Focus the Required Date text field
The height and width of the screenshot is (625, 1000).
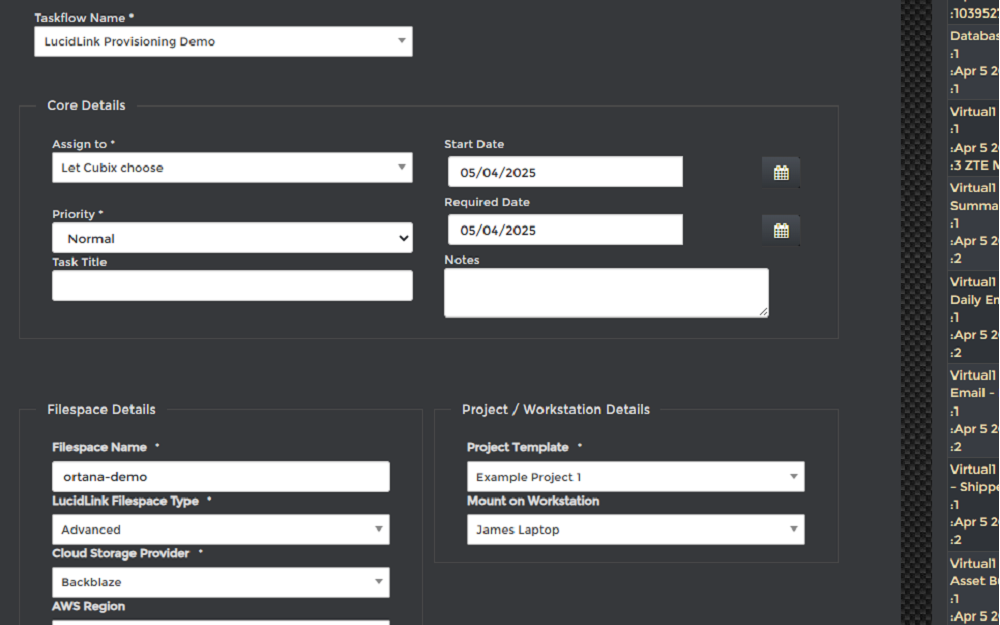click(x=565, y=230)
